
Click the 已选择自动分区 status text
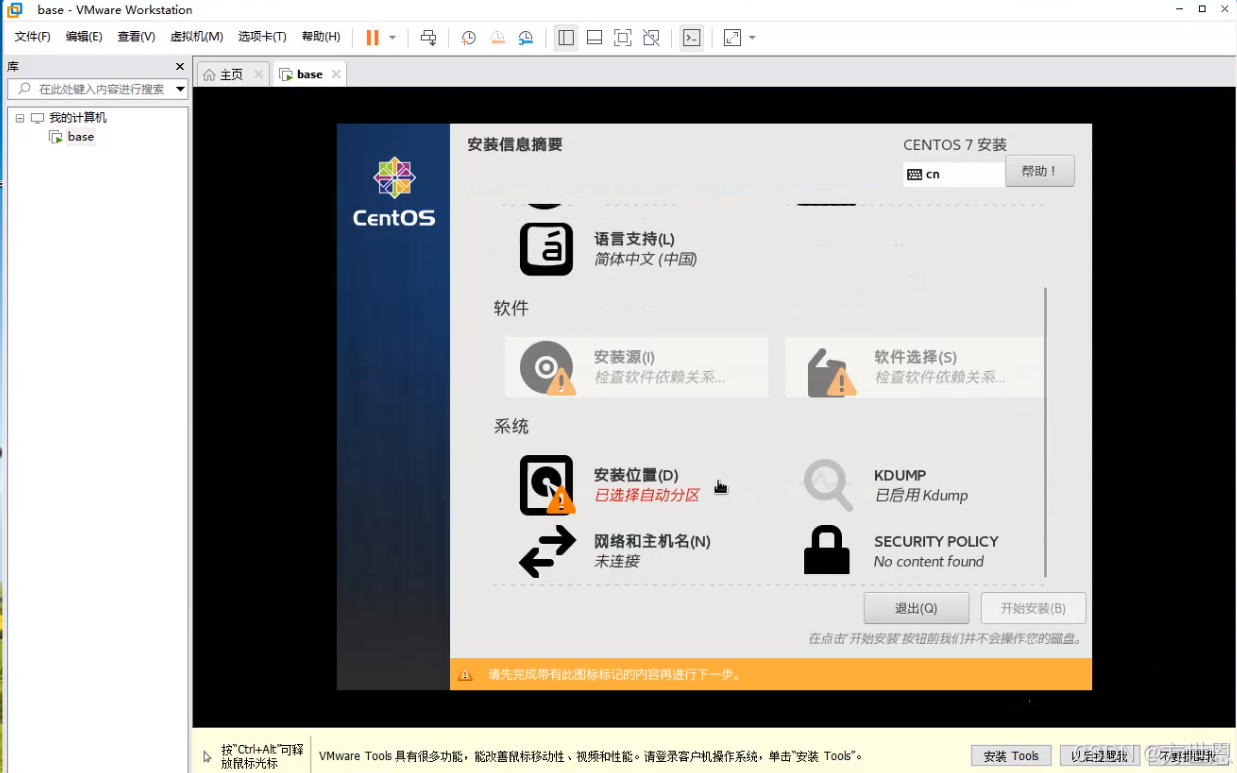[646, 496]
